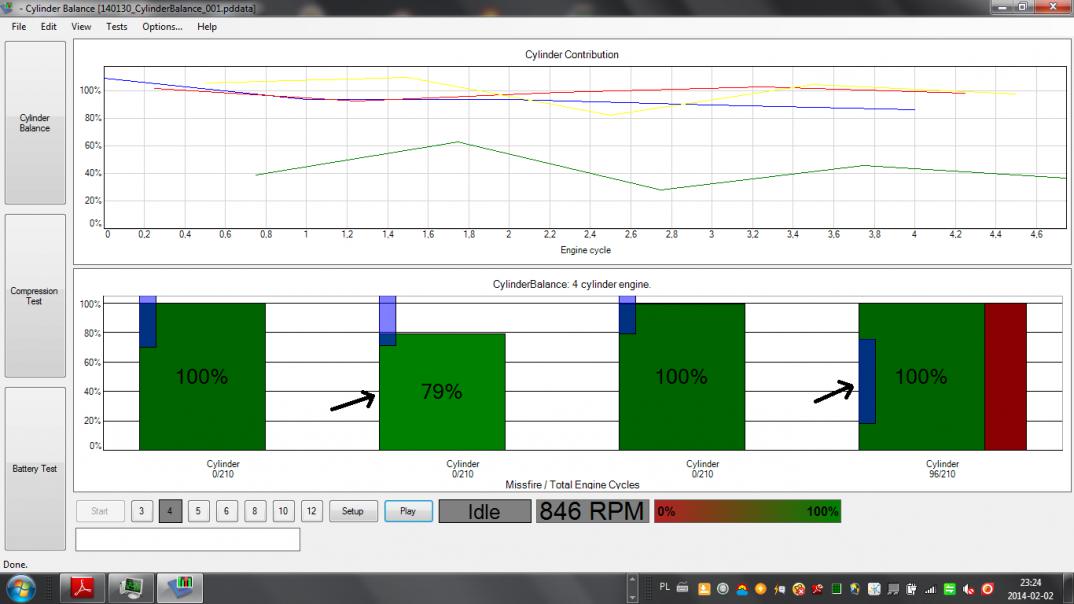Screen dimensions: 1074x604
Task: Open the Tests menu
Action: point(116,27)
